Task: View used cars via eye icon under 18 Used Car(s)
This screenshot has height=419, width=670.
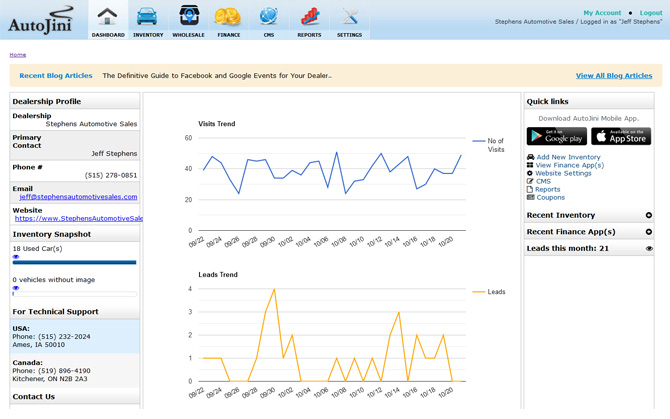Action: [16, 257]
